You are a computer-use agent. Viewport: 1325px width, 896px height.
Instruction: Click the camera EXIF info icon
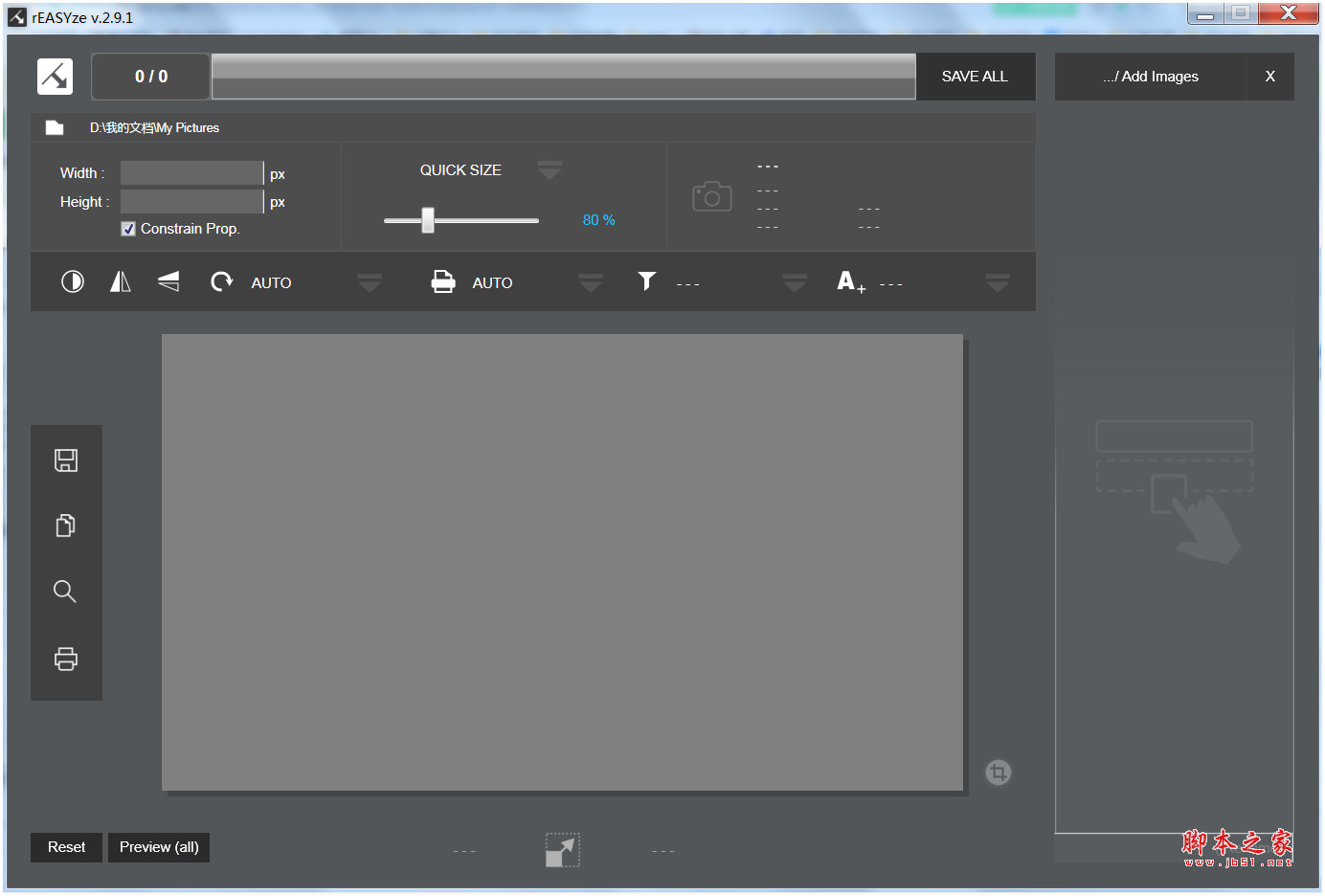pyautogui.click(x=712, y=196)
